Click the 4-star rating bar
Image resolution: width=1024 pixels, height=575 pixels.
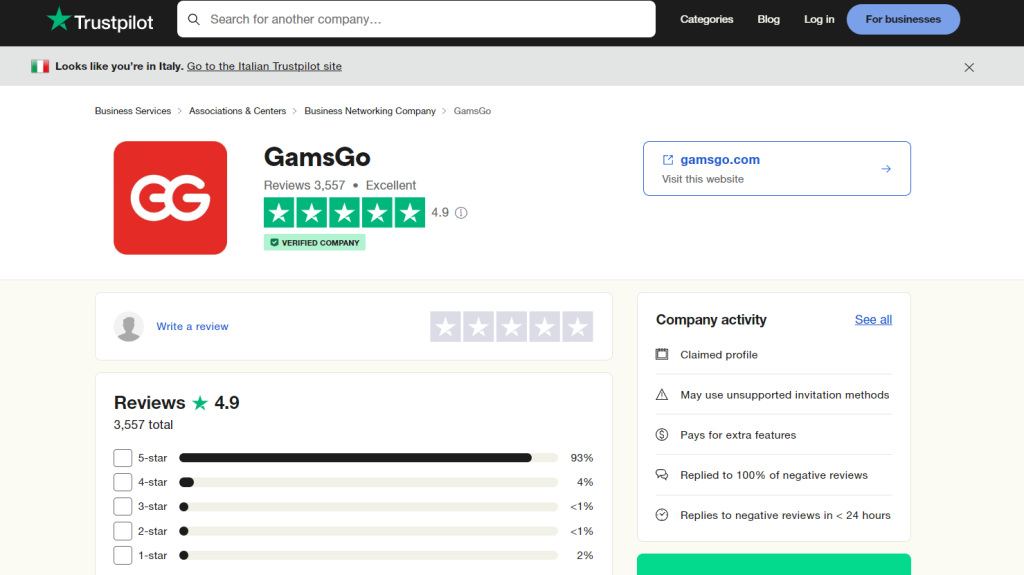(368, 482)
